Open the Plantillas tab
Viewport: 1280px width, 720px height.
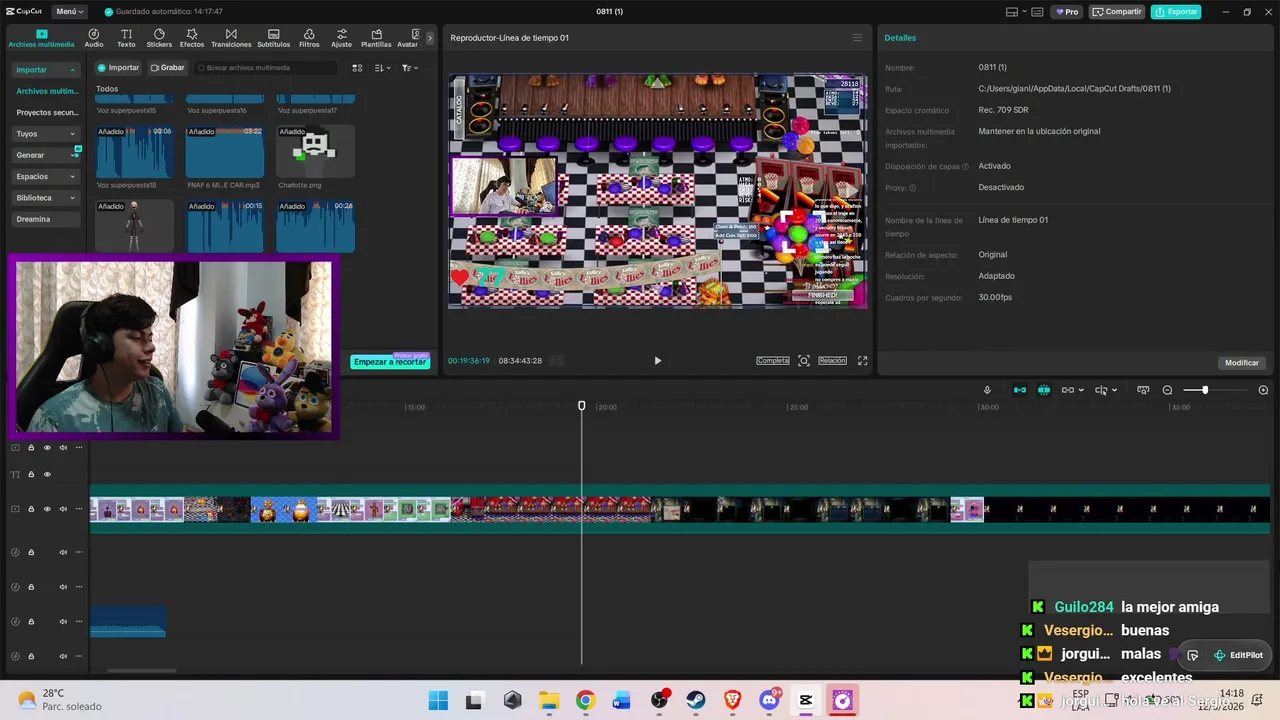click(x=376, y=38)
